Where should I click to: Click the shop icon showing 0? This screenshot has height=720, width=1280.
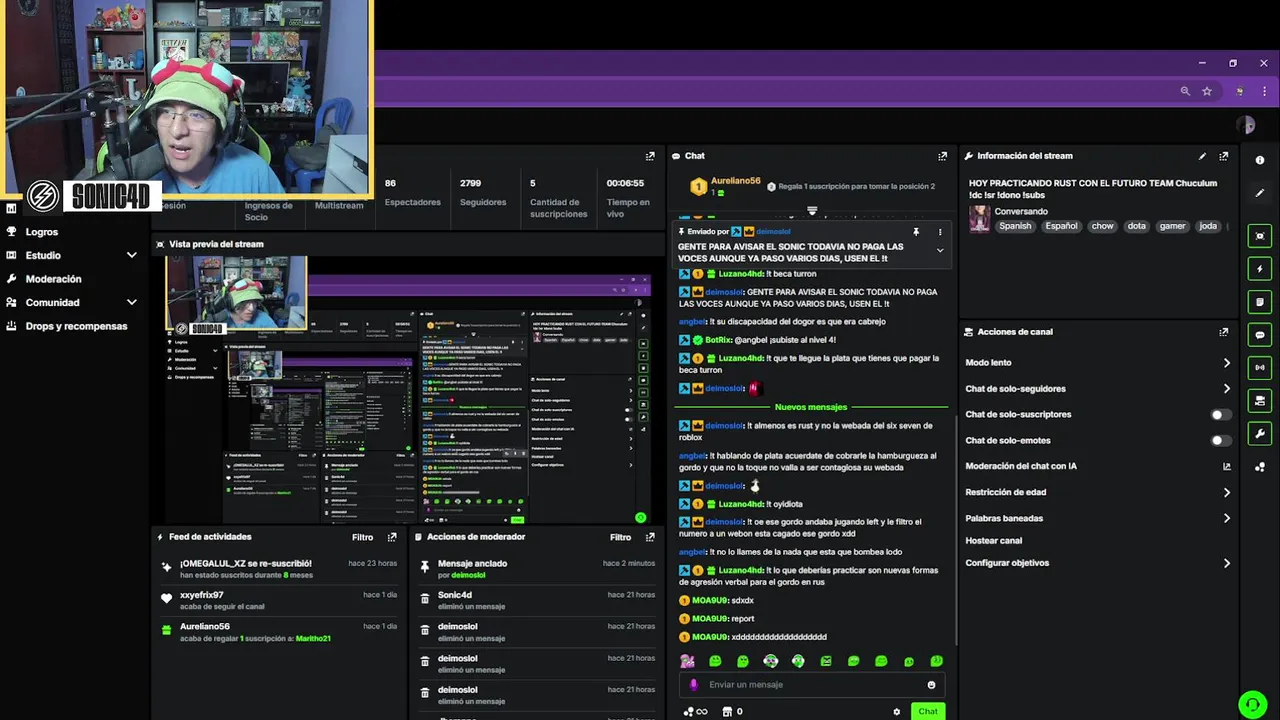tap(732, 712)
